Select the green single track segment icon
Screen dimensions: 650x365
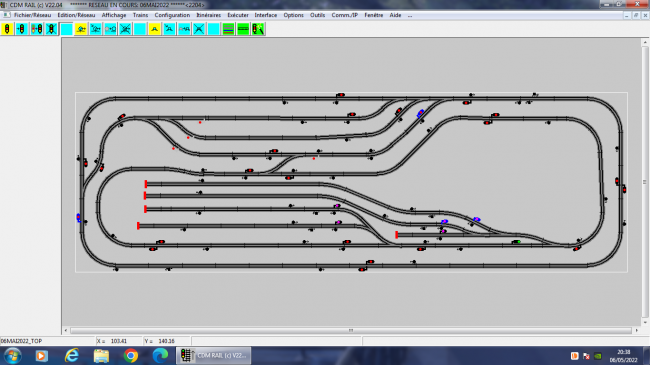click(243, 29)
